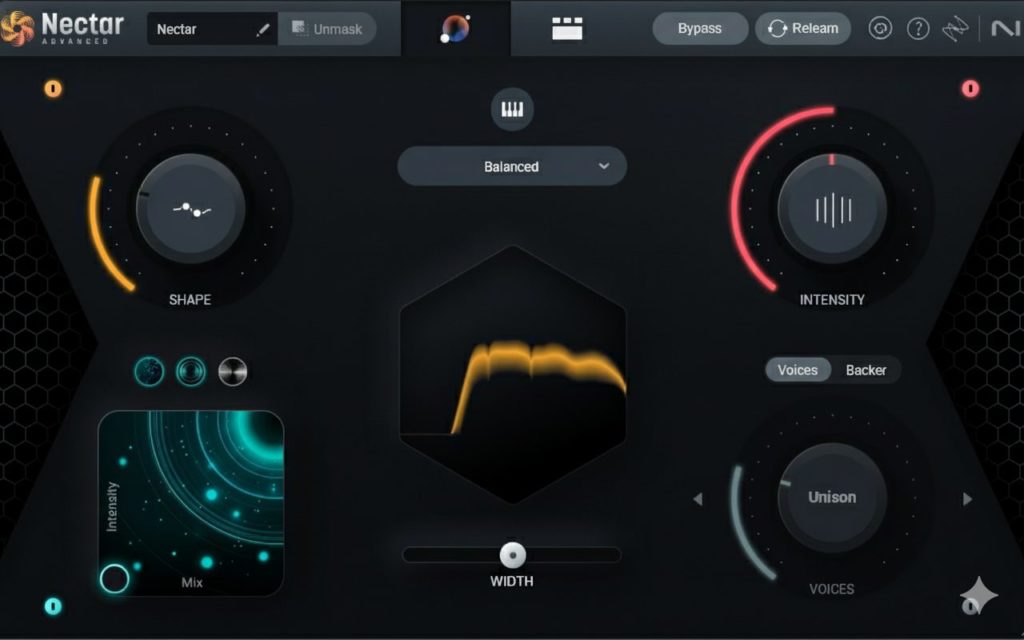1024x640 pixels.
Task: Click the pencil icon to rename preset
Action: click(x=263, y=29)
